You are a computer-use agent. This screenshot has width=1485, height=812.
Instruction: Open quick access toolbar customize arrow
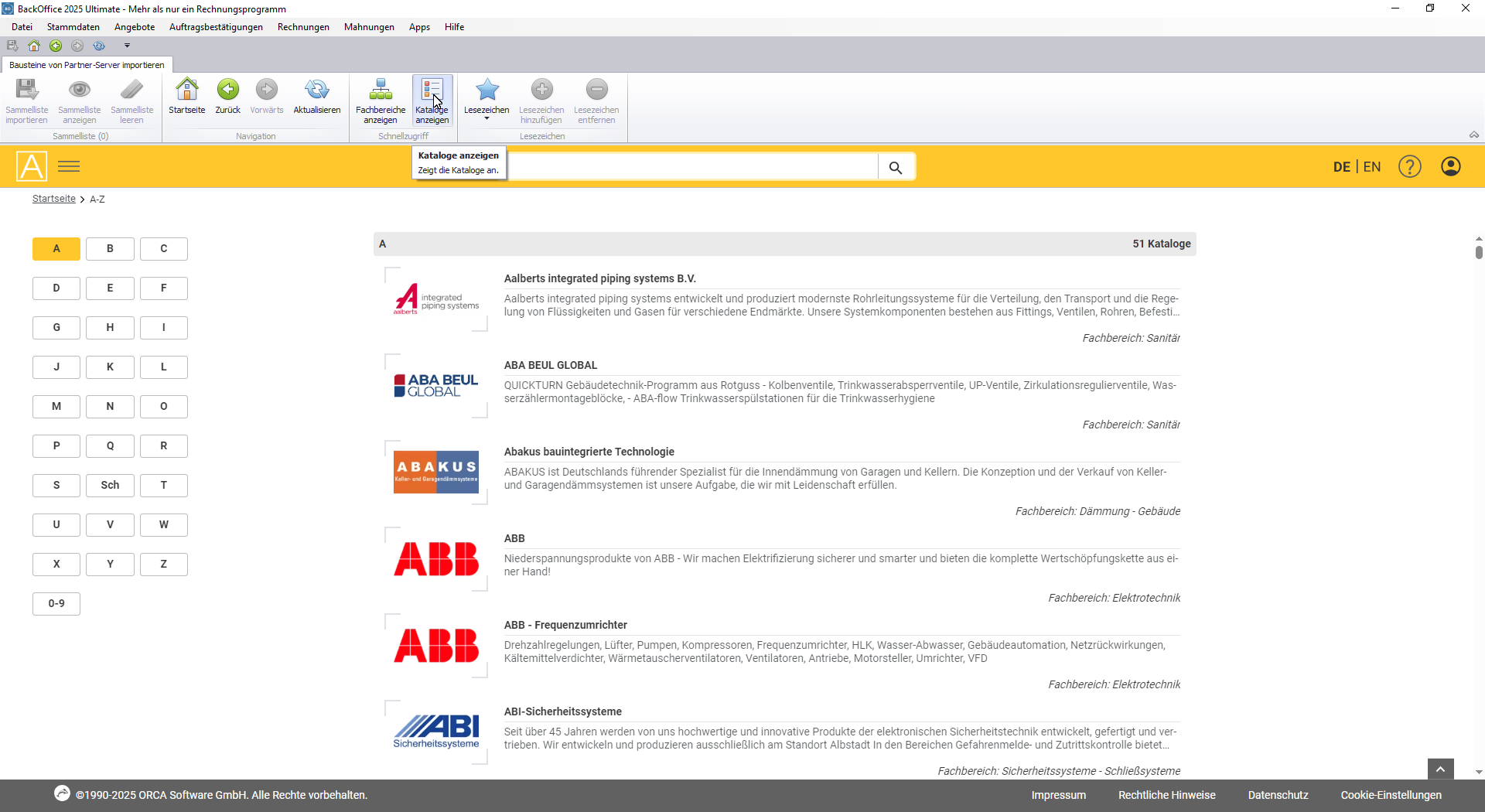coord(128,46)
